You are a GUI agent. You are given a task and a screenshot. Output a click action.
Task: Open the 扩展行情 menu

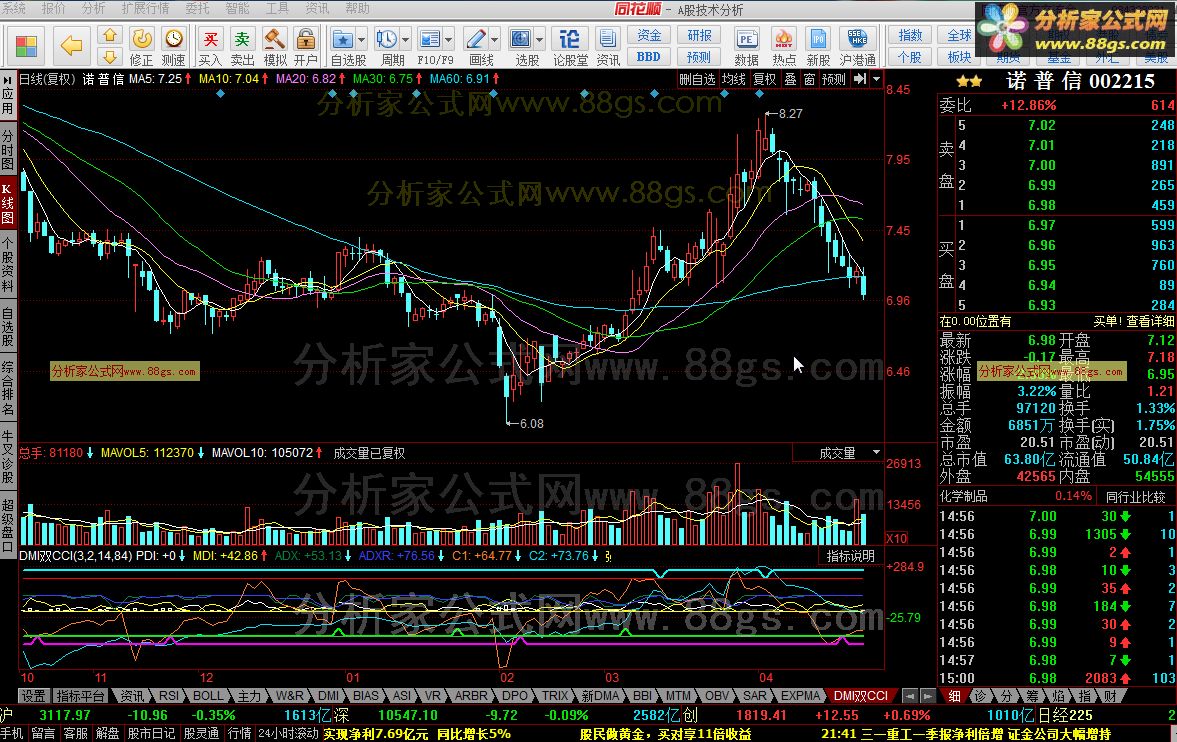point(146,8)
